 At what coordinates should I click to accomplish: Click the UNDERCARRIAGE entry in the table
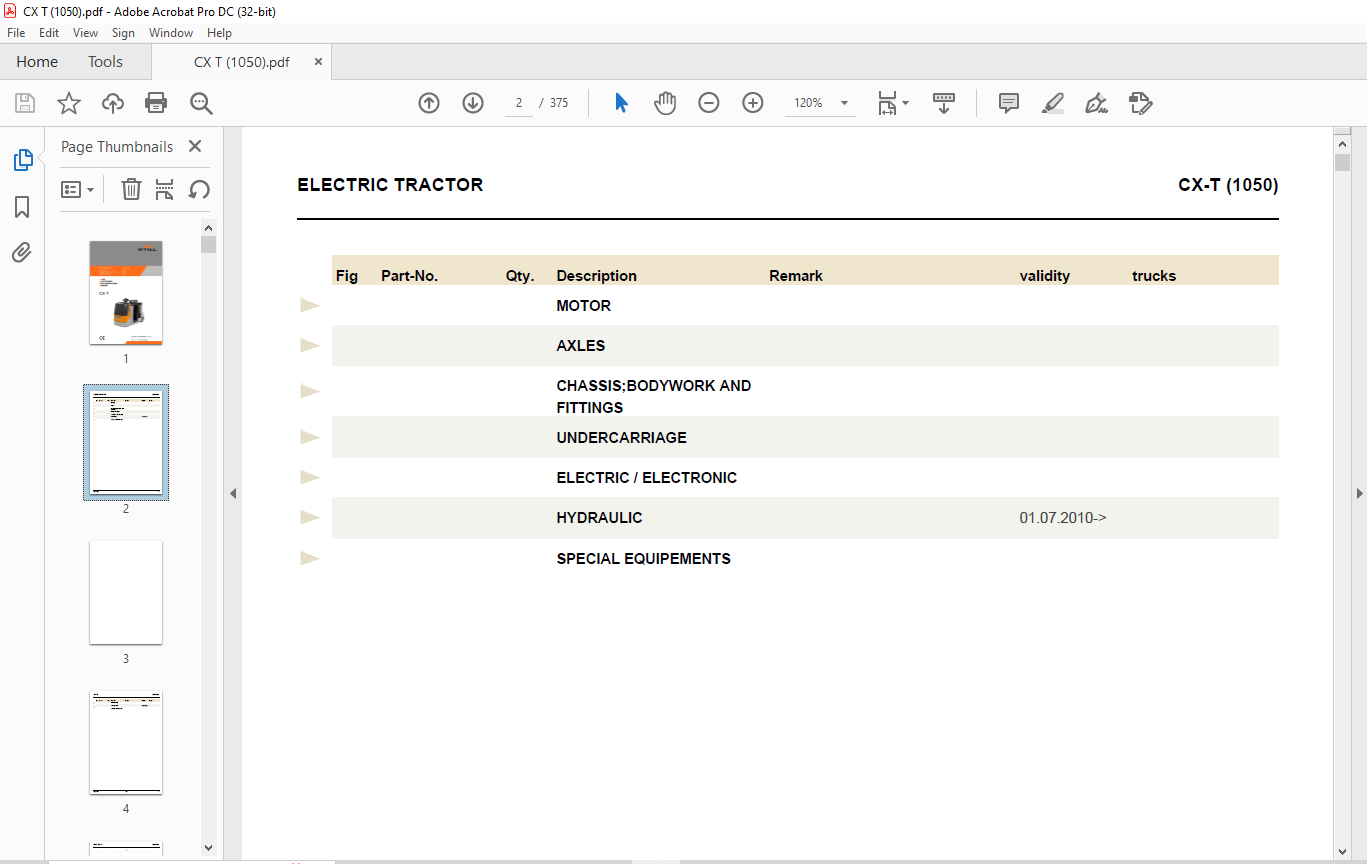[621, 438]
